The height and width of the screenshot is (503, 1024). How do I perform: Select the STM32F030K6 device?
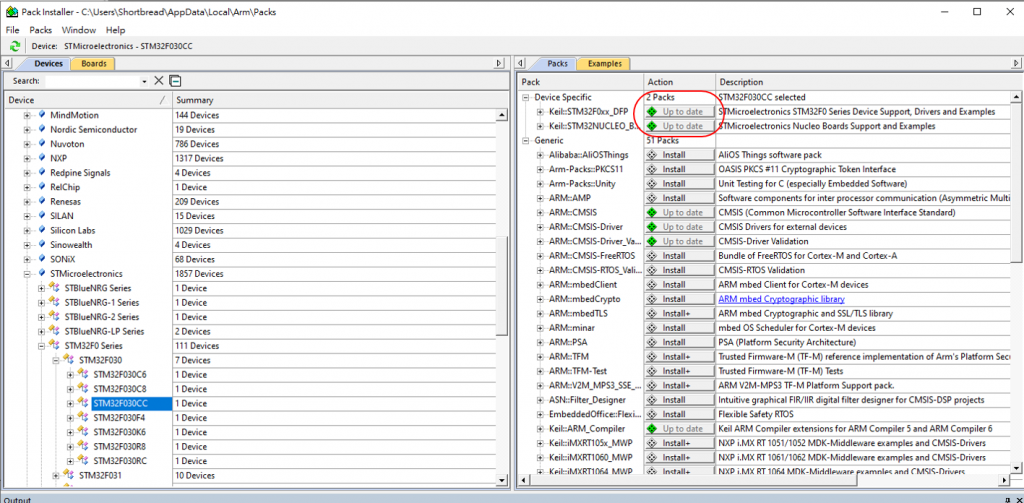pos(119,432)
